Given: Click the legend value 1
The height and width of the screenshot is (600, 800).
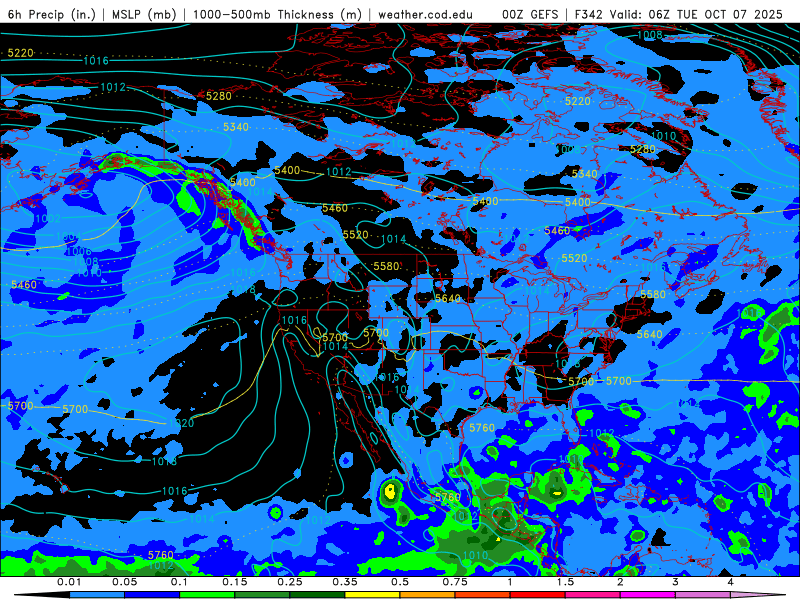Looking at the screenshot, I should pos(510,582).
